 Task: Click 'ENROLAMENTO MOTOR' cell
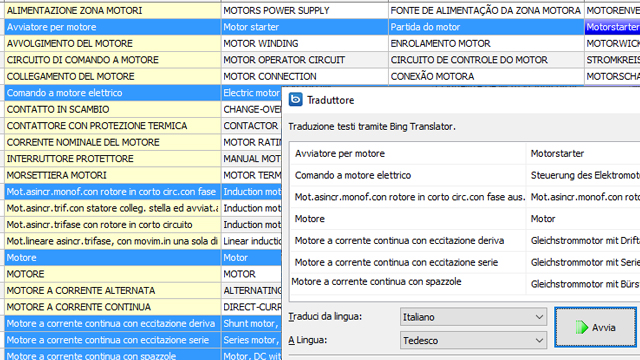tap(486, 44)
